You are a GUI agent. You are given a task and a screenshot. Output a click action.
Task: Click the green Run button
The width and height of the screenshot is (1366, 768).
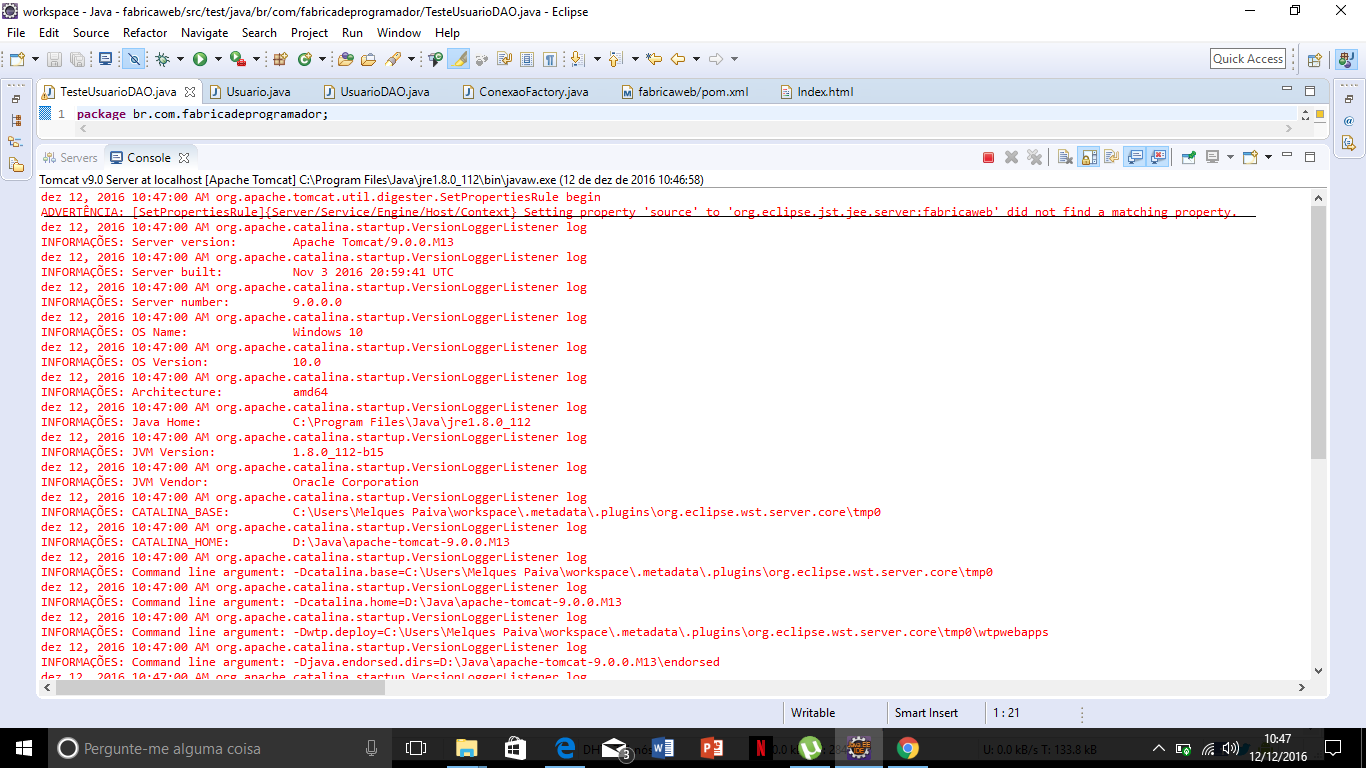pyautogui.click(x=200, y=59)
